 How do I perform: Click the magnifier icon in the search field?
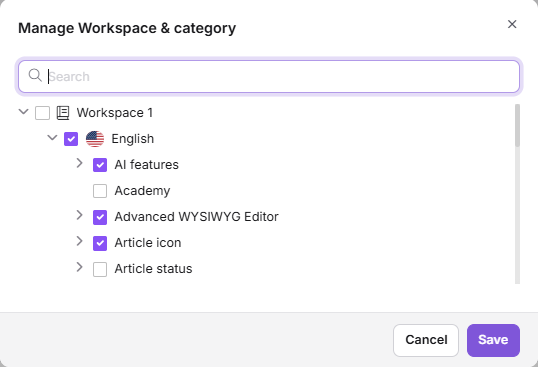[35, 75]
